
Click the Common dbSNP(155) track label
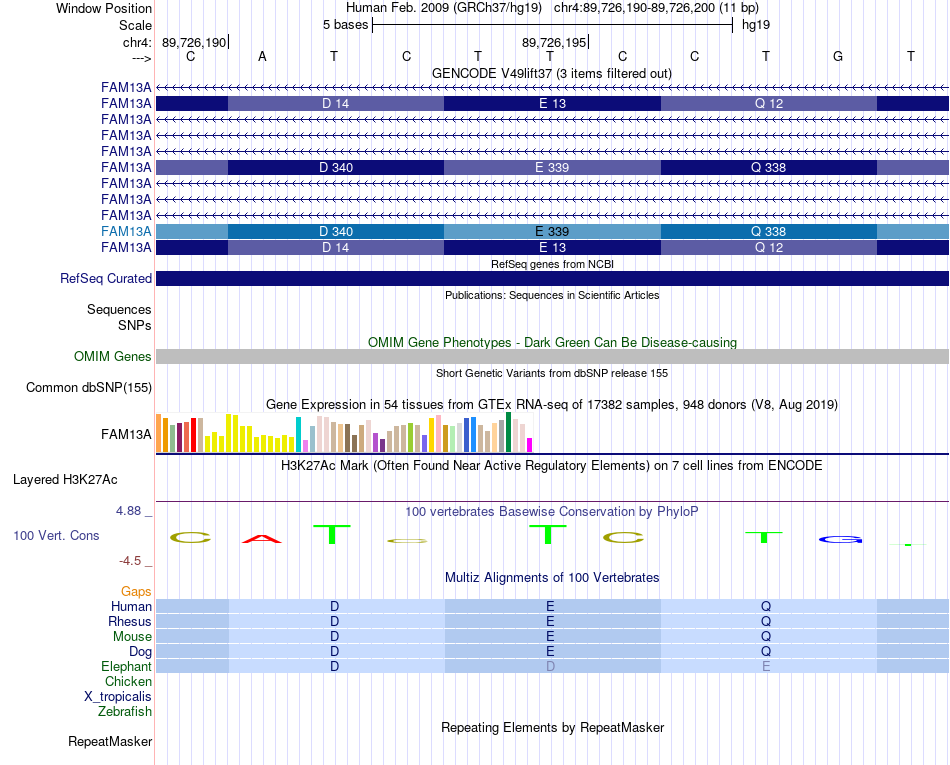(x=88, y=388)
